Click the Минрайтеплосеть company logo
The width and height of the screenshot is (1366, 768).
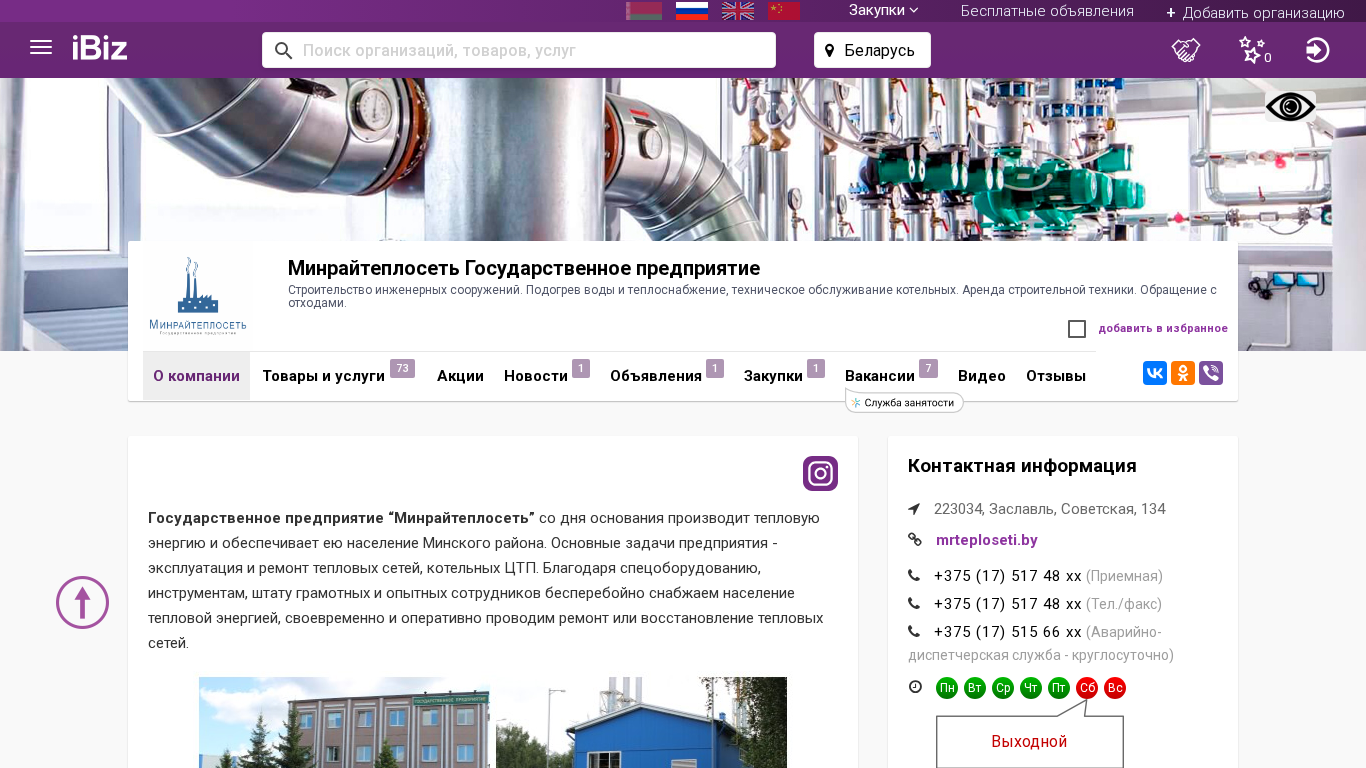click(197, 297)
